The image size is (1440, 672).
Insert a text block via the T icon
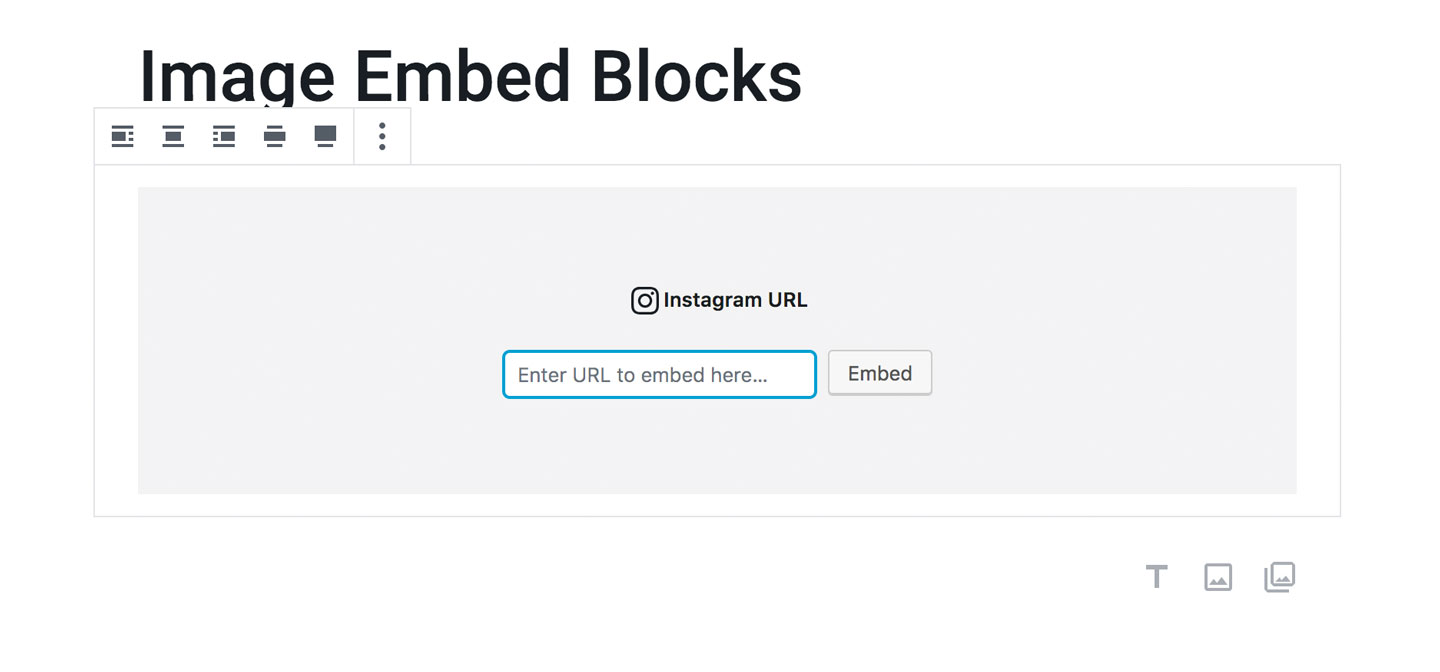[x=1156, y=577]
